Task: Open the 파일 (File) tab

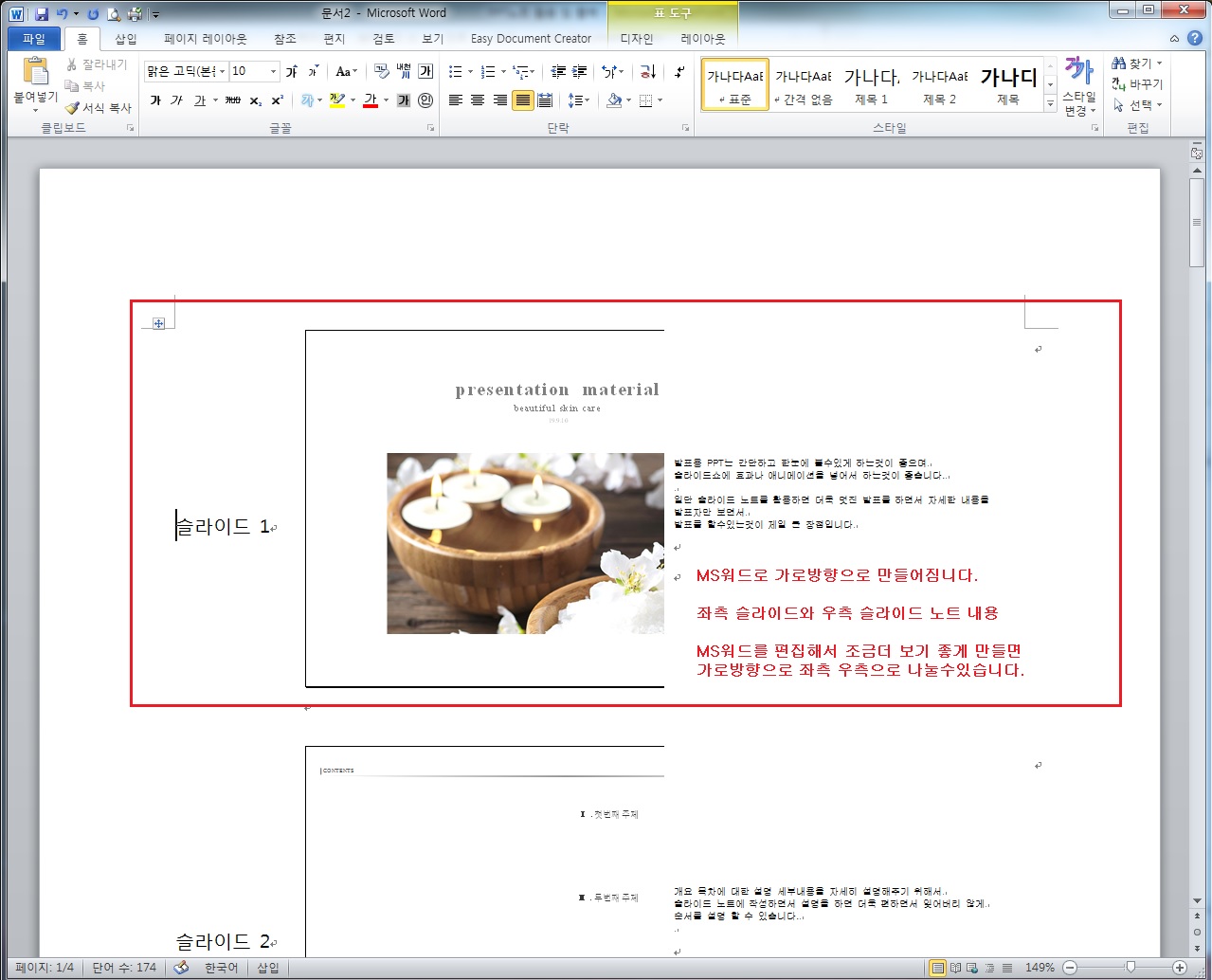Action: [34, 39]
